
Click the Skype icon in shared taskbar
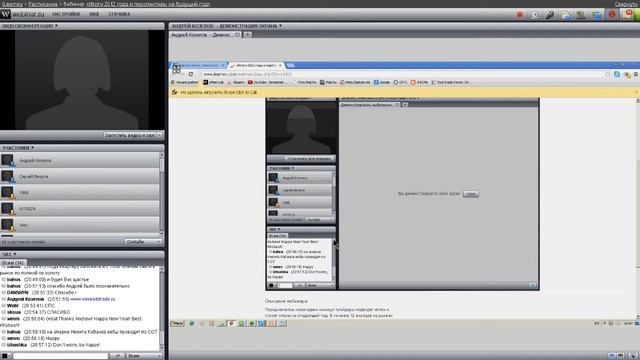(x=261, y=323)
